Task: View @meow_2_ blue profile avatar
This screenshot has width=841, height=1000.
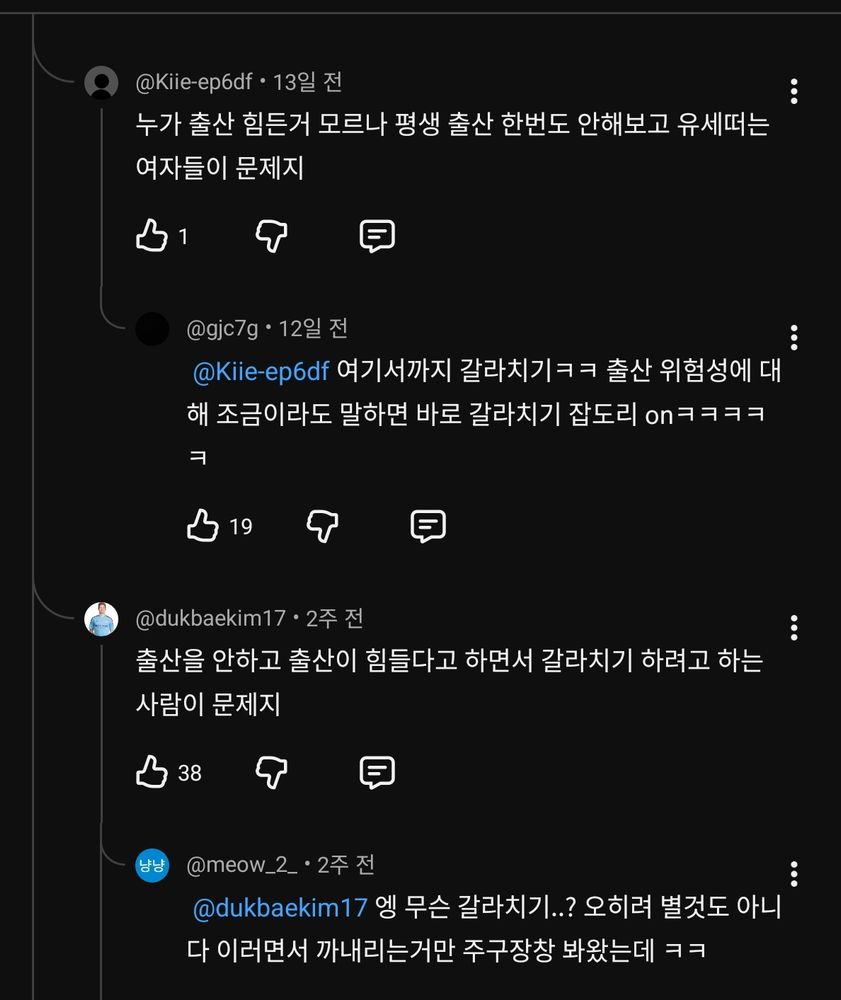Action: (152, 865)
